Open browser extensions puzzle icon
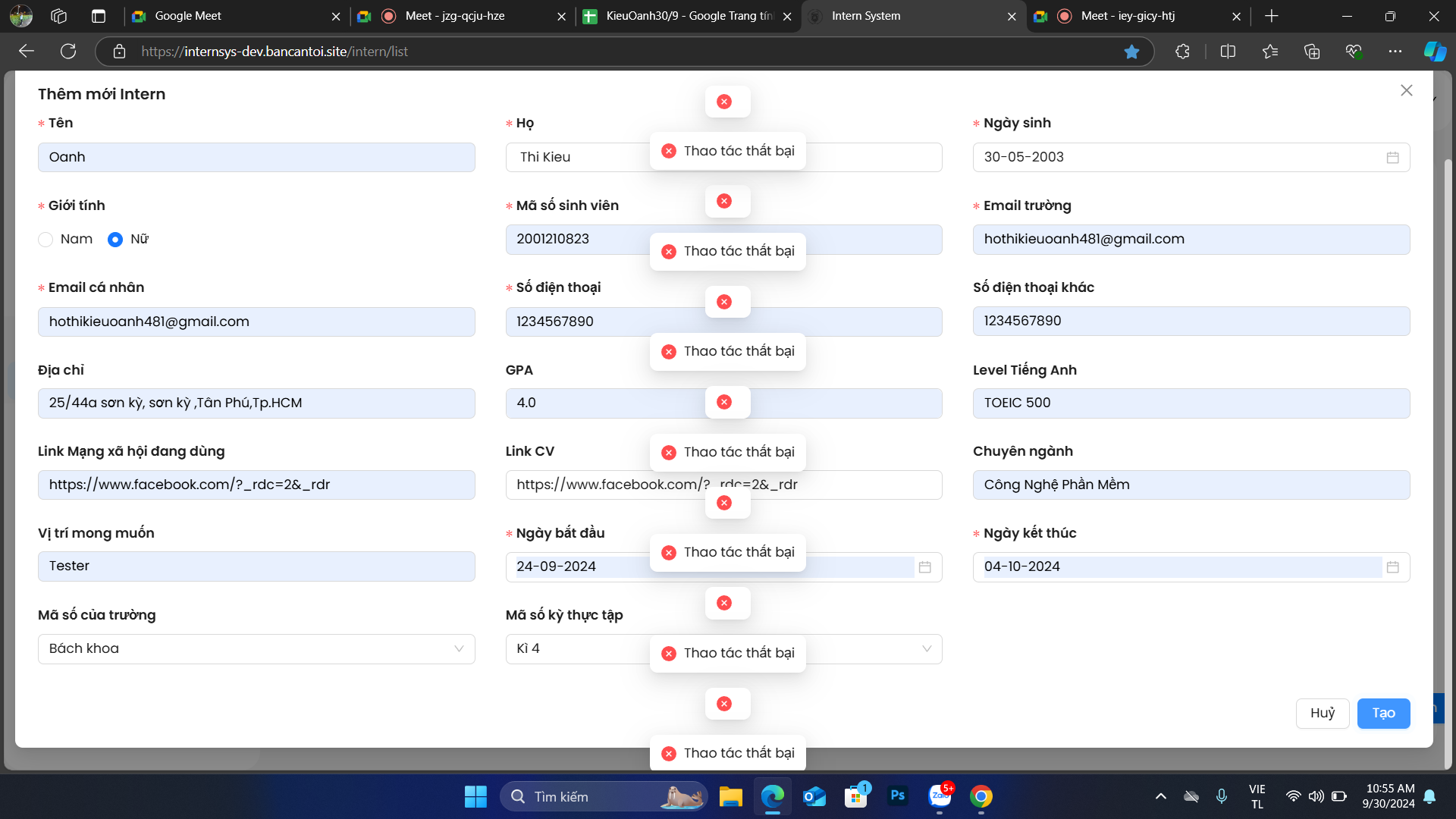This screenshot has width=1456, height=819. (x=1182, y=52)
